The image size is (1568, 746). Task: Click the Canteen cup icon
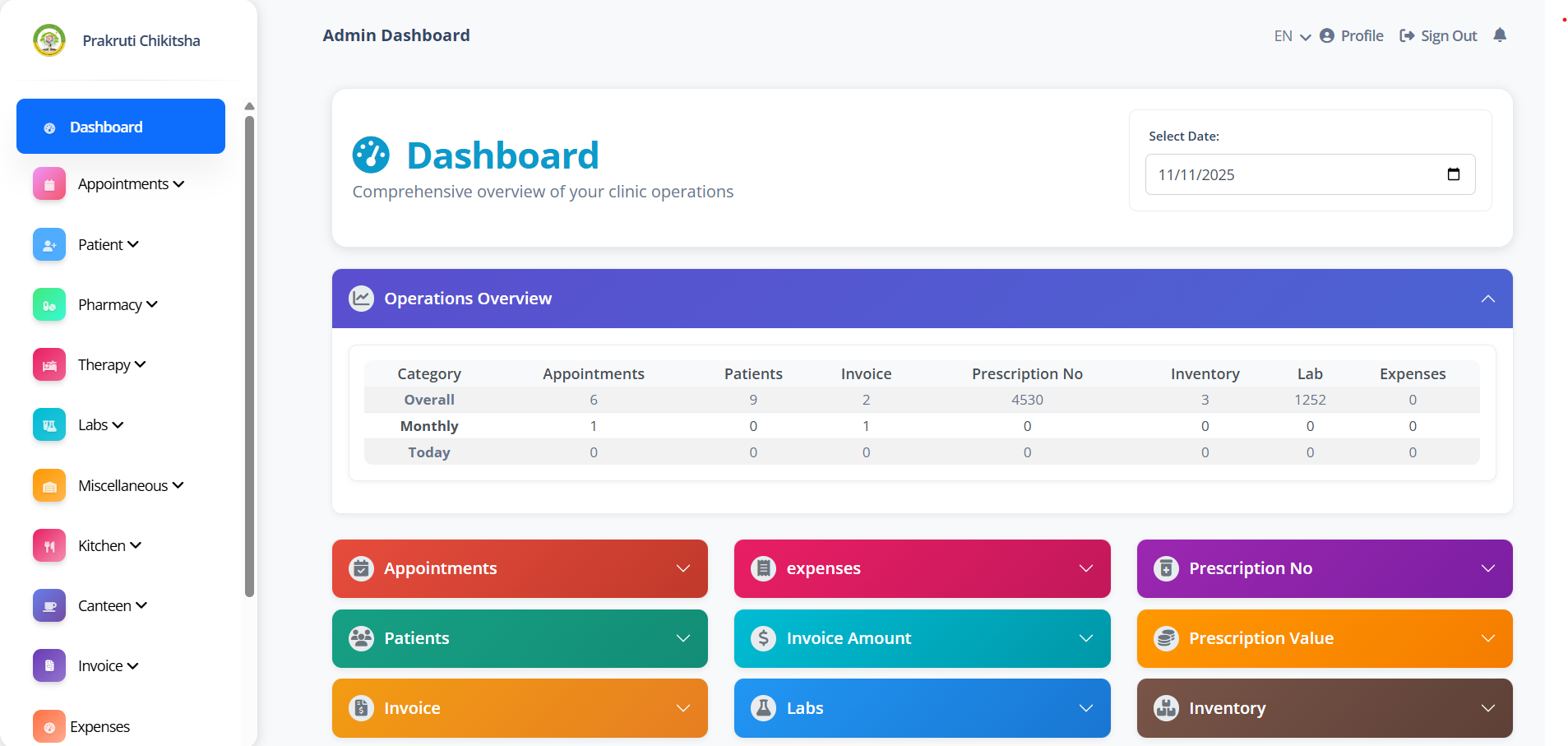[x=49, y=606]
